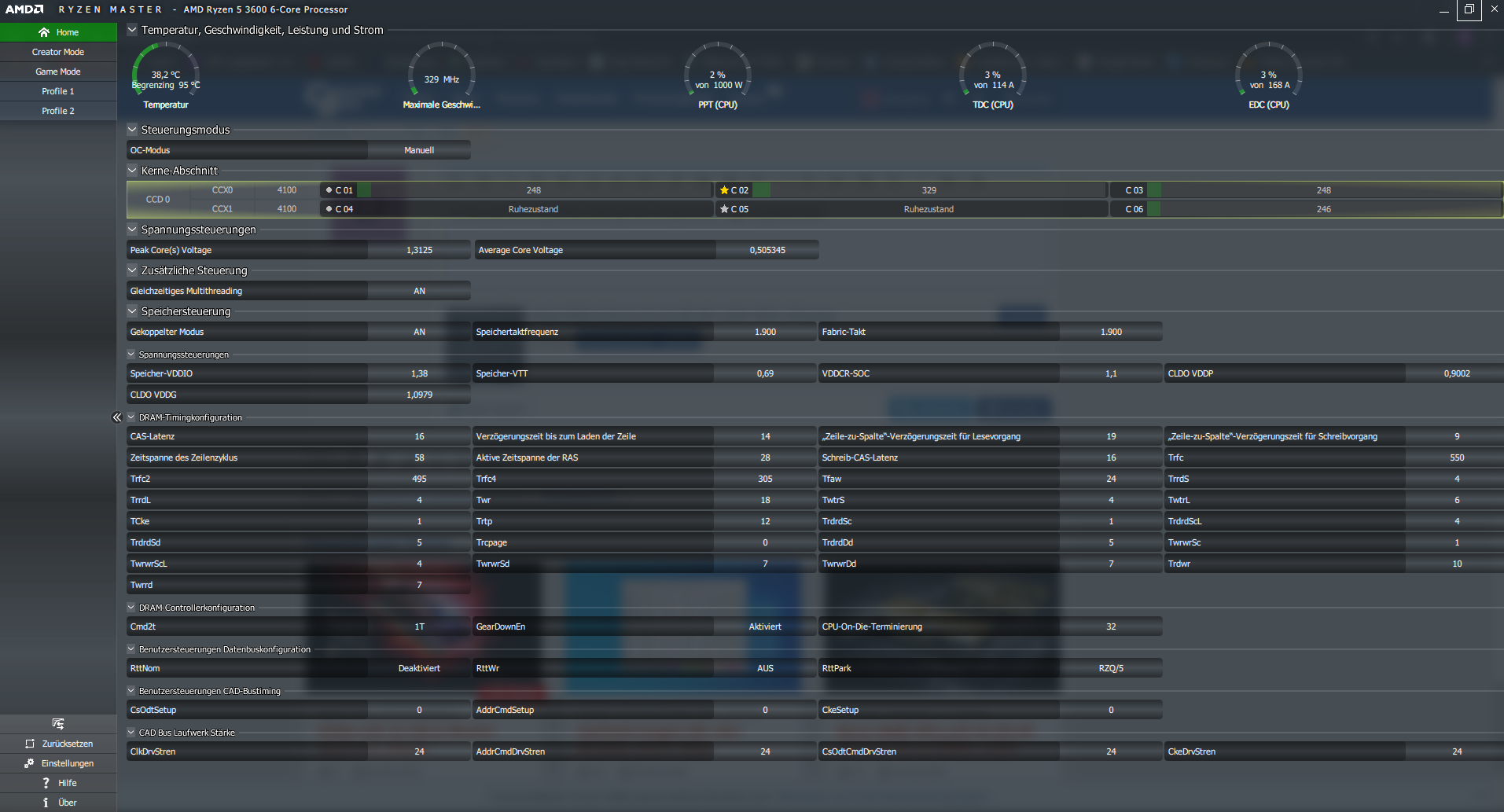The width and height of the screenshot is (1504, 812).
Task: Collapse the Speichersteuerung section
Action: click(x=132, y=311)
